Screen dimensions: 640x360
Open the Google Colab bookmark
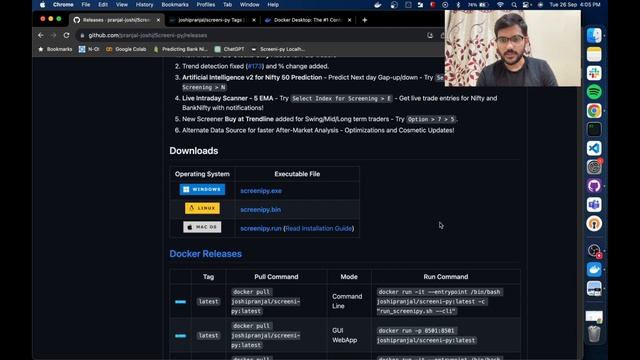click(x=126, y=49)
